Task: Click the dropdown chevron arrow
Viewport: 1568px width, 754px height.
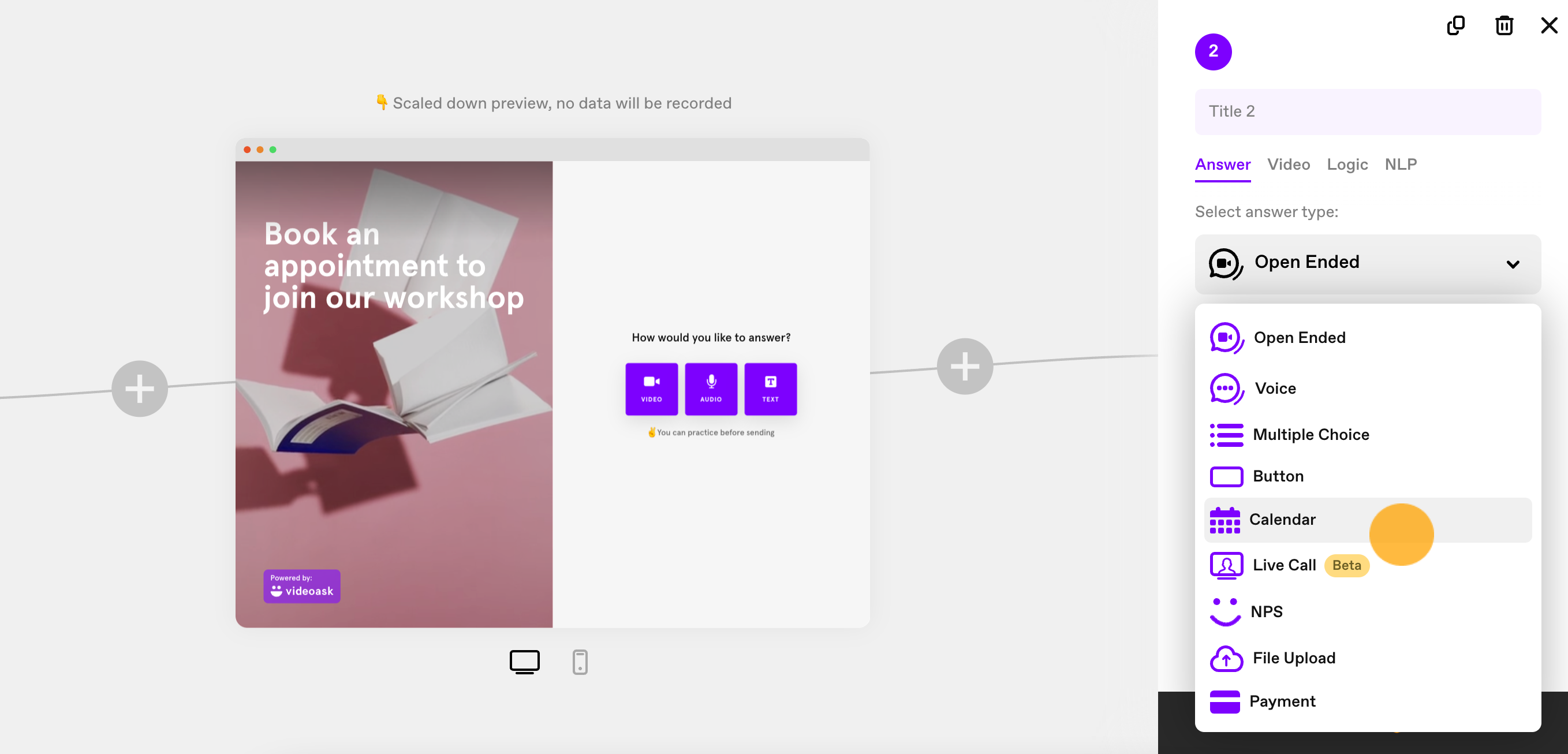Action: coord(1512,264)
